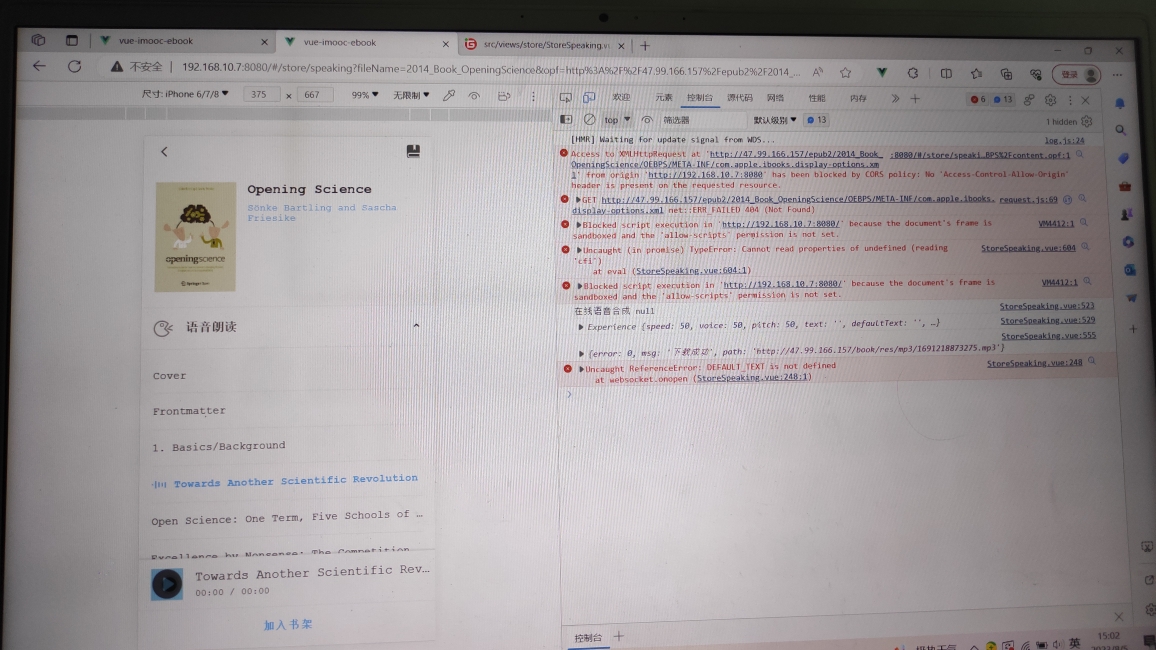Collapse the 语音朗读 section chevron
The image size is (1156, 650).
click(x=416, y=325)
